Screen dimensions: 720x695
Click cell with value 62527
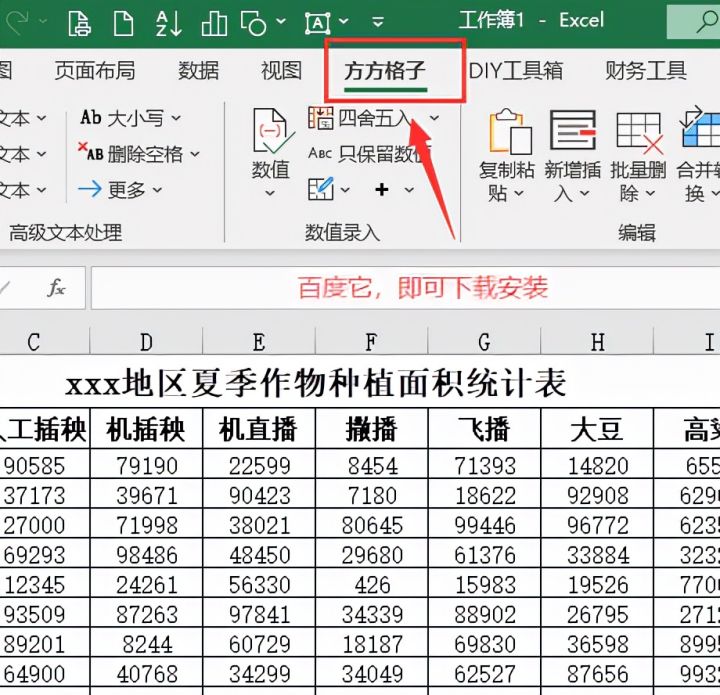tap(485, 673)
